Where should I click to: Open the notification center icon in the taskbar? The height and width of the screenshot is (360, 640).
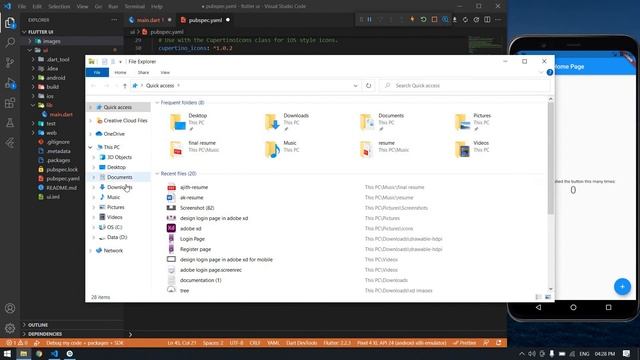[627, 353]
